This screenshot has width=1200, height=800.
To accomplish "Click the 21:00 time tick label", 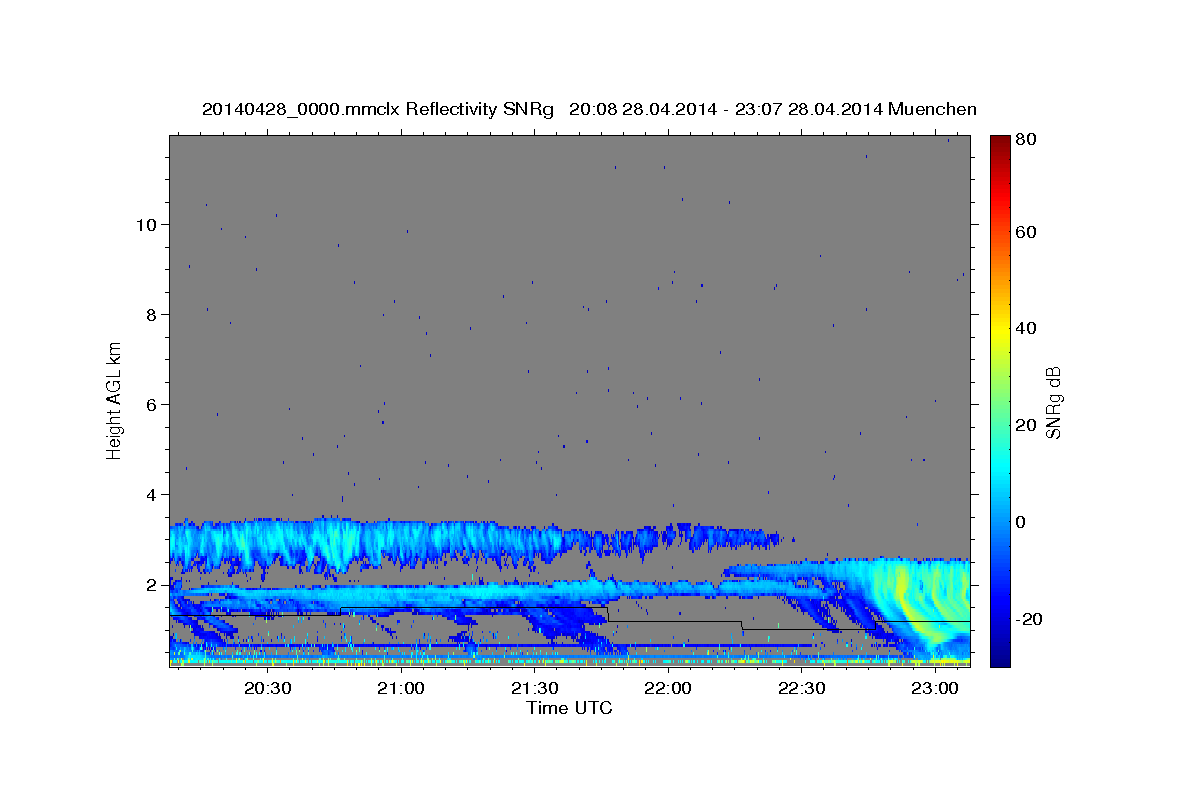I will [401, 688].
